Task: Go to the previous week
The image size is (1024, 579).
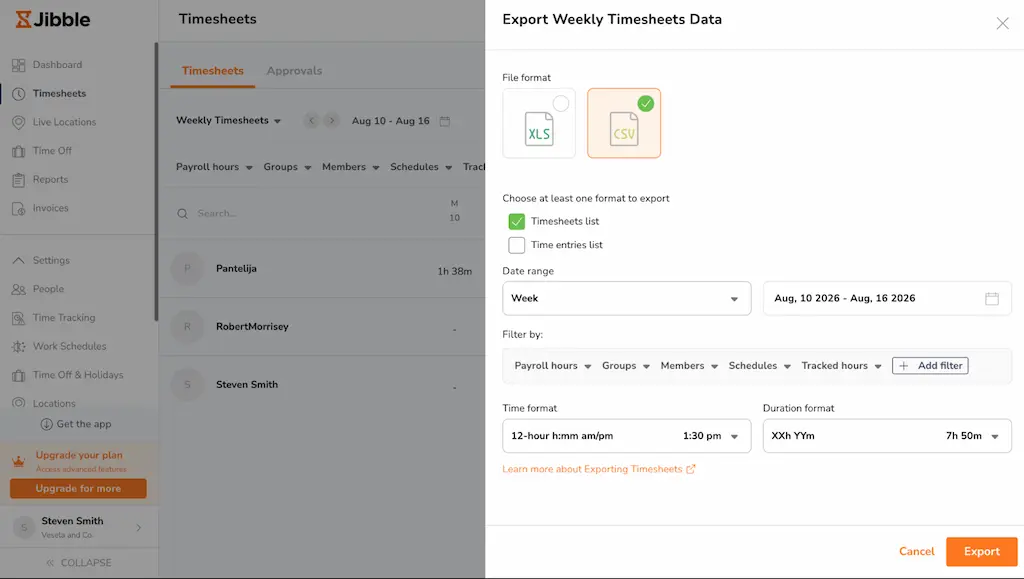Action: pyautogui.click(x=312, y=121)
